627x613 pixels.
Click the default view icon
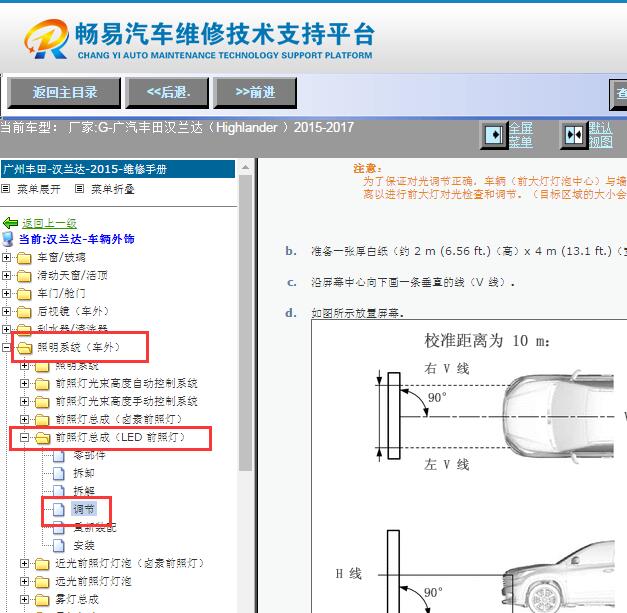coord(574,135)
